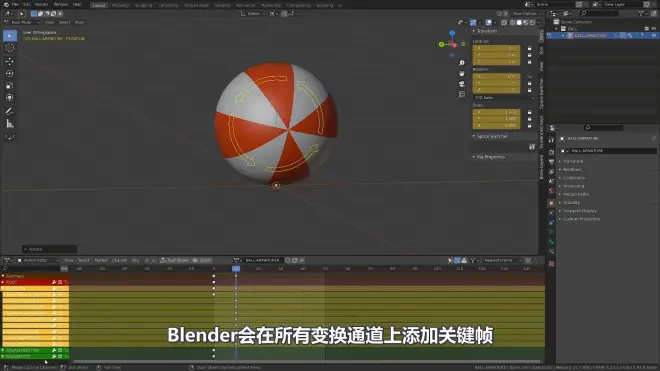660x371 pixels.
Task: Open the Pose Mode dropdown
Action: coord(22,22)
